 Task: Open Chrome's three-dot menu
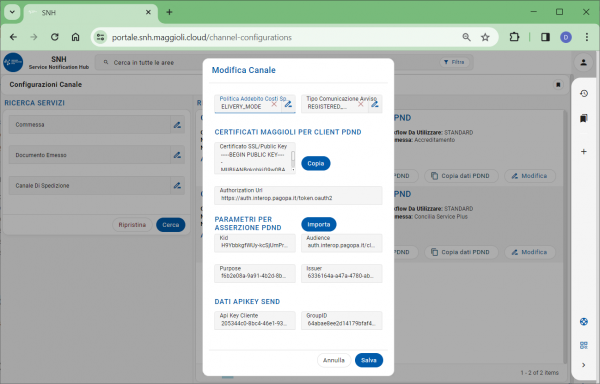[587, 37]
